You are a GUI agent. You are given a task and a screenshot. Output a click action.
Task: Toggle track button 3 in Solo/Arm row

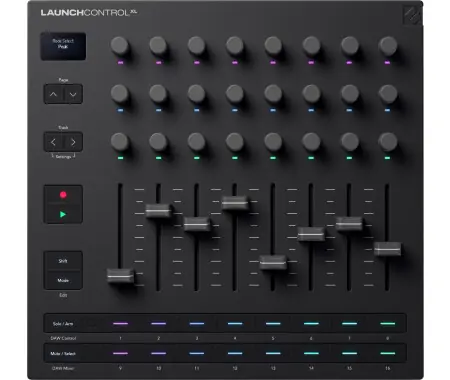click(x=197, y=324)
